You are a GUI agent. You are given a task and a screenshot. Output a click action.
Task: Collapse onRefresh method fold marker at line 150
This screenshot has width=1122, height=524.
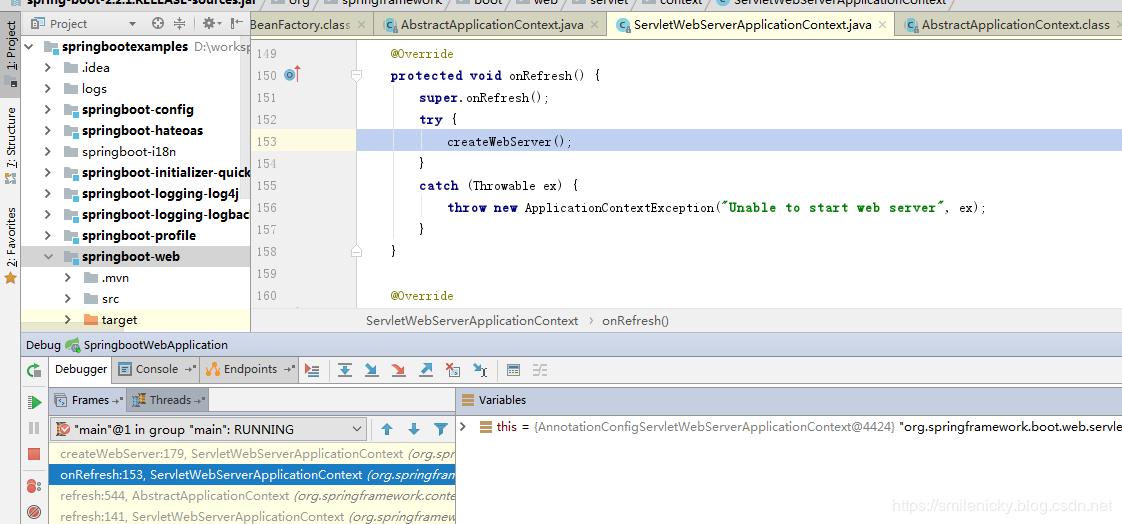click(356, 75)
